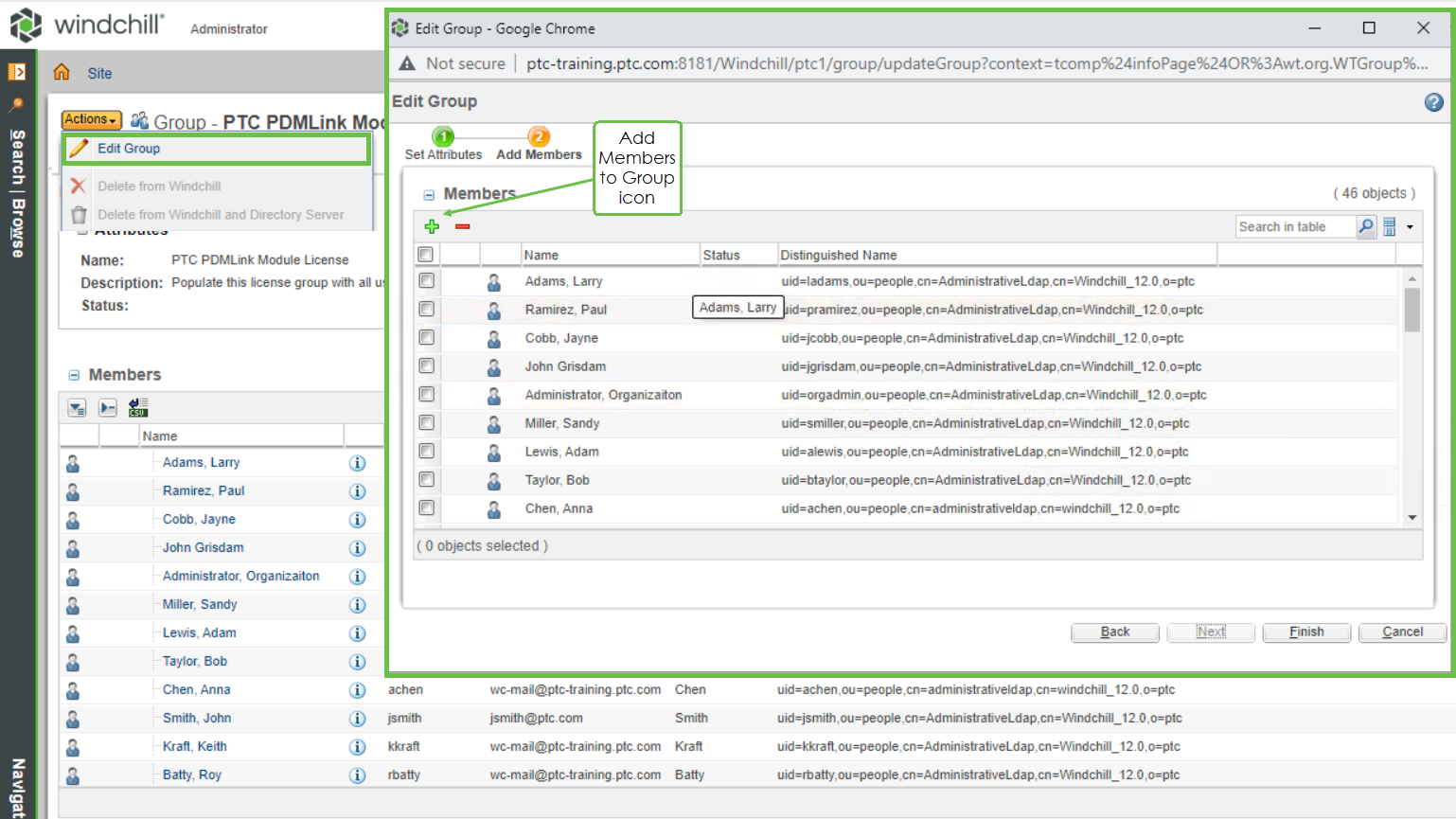Check the box for Cobb, Jayne
This screenshot has width=1456, height=819.
click(x=427, y=337)
